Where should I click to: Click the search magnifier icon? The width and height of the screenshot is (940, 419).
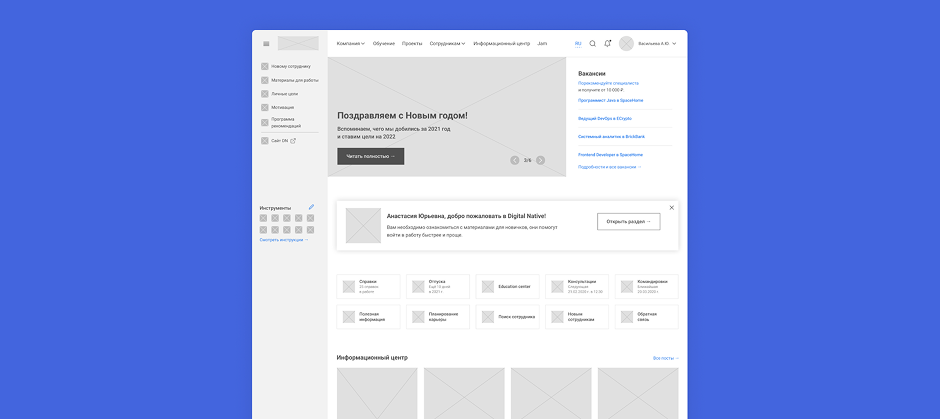pyautogui.click(x=592, y=44)
